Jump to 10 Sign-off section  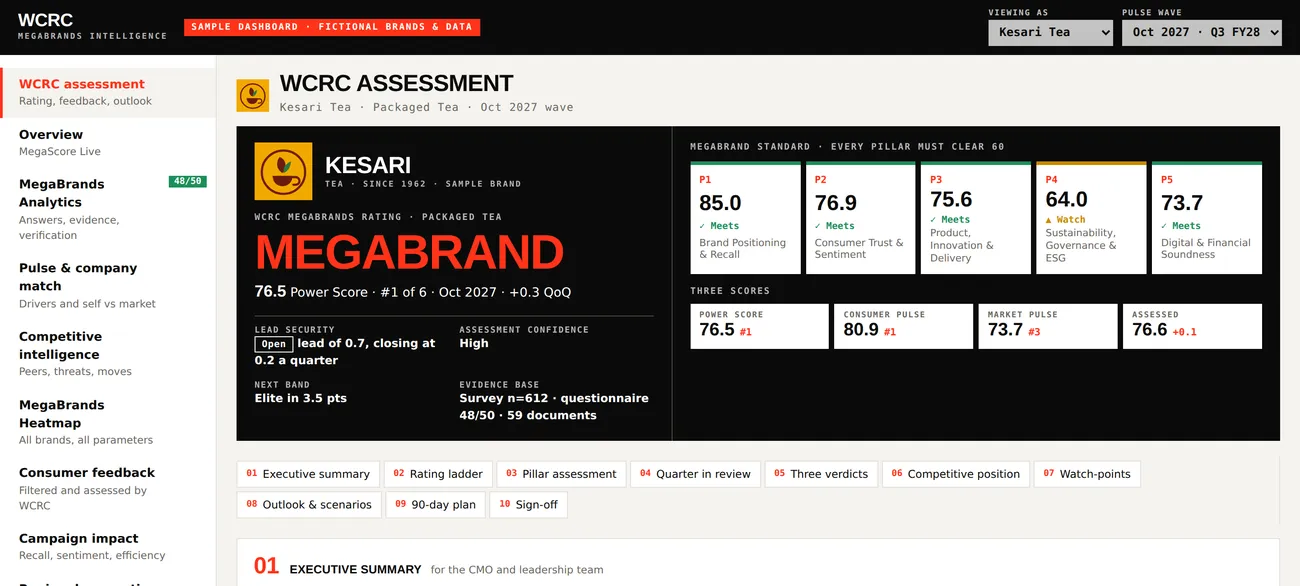pos(528,505)
